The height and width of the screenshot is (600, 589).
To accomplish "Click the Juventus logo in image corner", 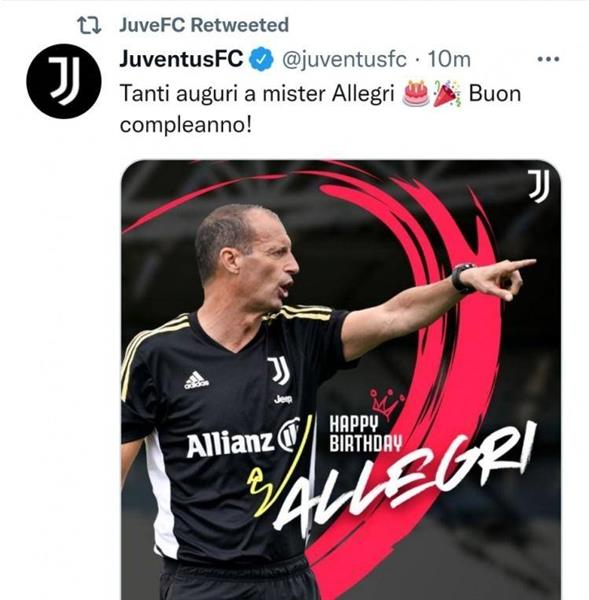I will tap(539, 186).
